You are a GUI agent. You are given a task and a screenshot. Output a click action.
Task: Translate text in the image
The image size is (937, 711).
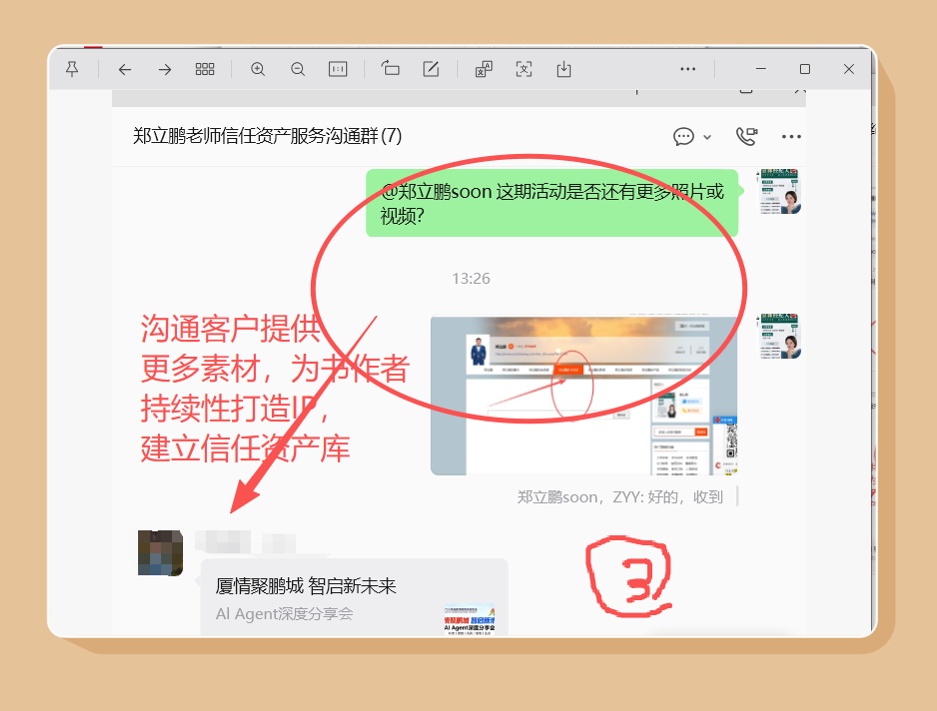click(484, 69)
